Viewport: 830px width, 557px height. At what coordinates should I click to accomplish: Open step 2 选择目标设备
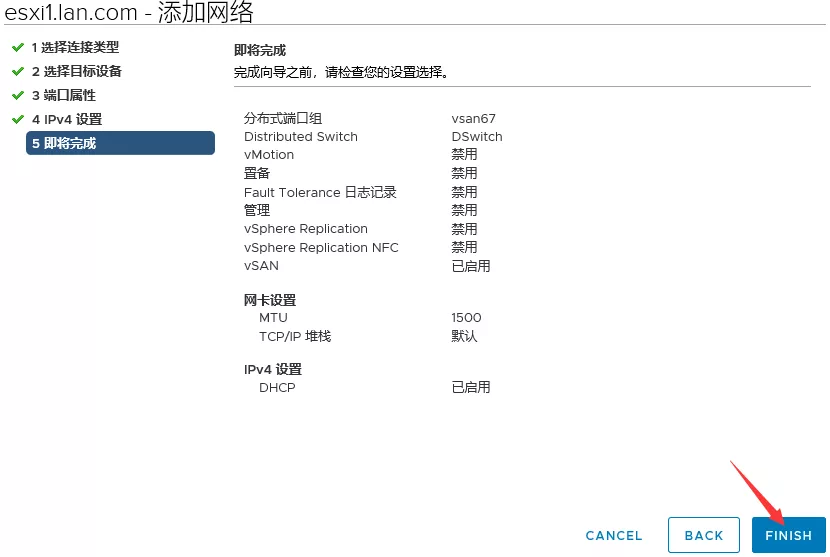point(76,71)
